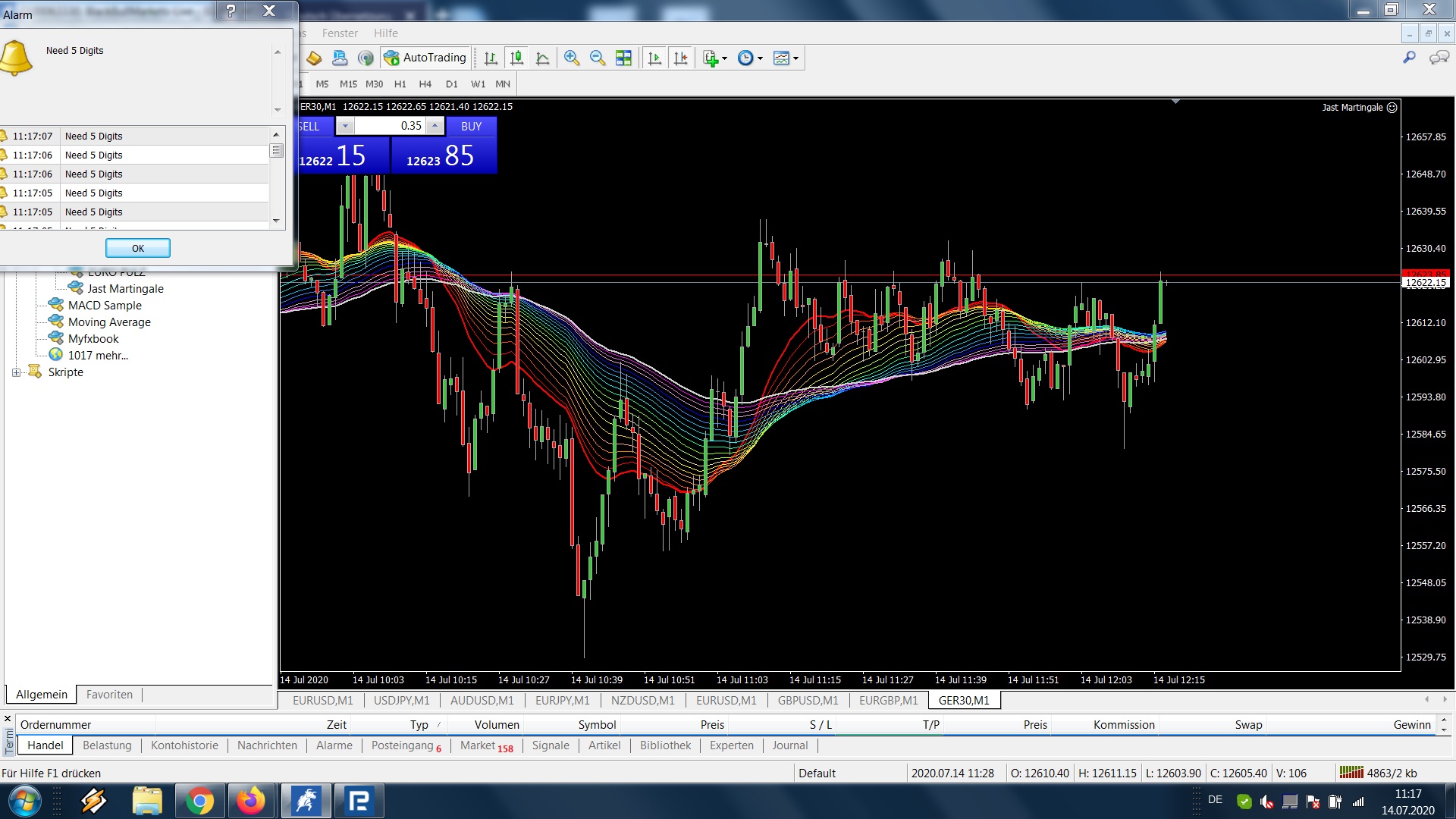Screen dimensions: 1456x819
Task: Click the lot volume input field
Action: pos(390,126)
